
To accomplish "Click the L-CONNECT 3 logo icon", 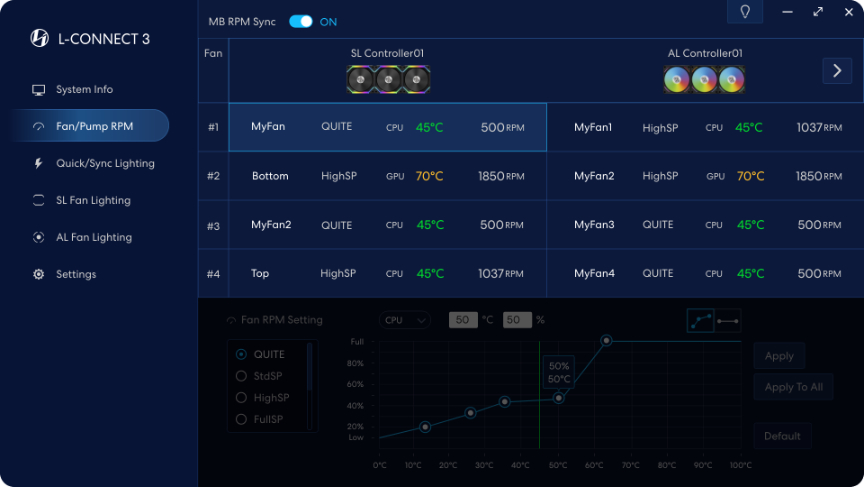I will coord(39,38).
